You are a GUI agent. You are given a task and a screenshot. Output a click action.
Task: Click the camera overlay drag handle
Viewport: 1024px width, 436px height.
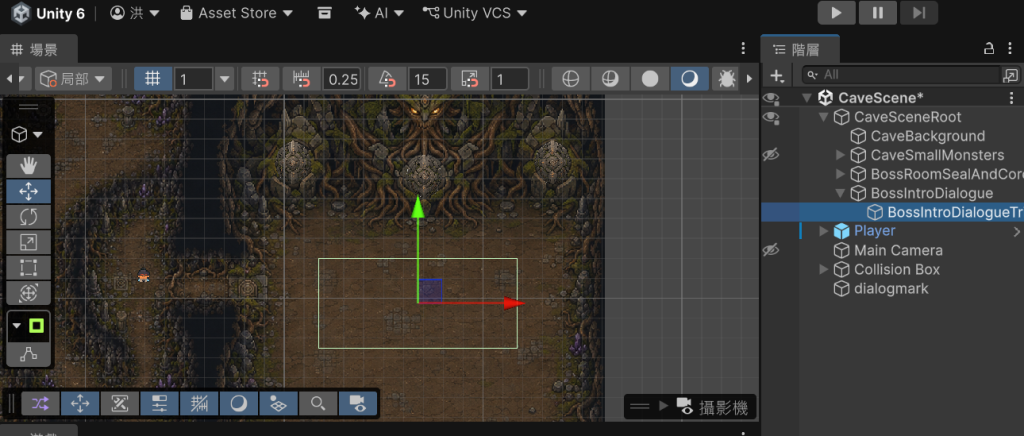point(639,407)
